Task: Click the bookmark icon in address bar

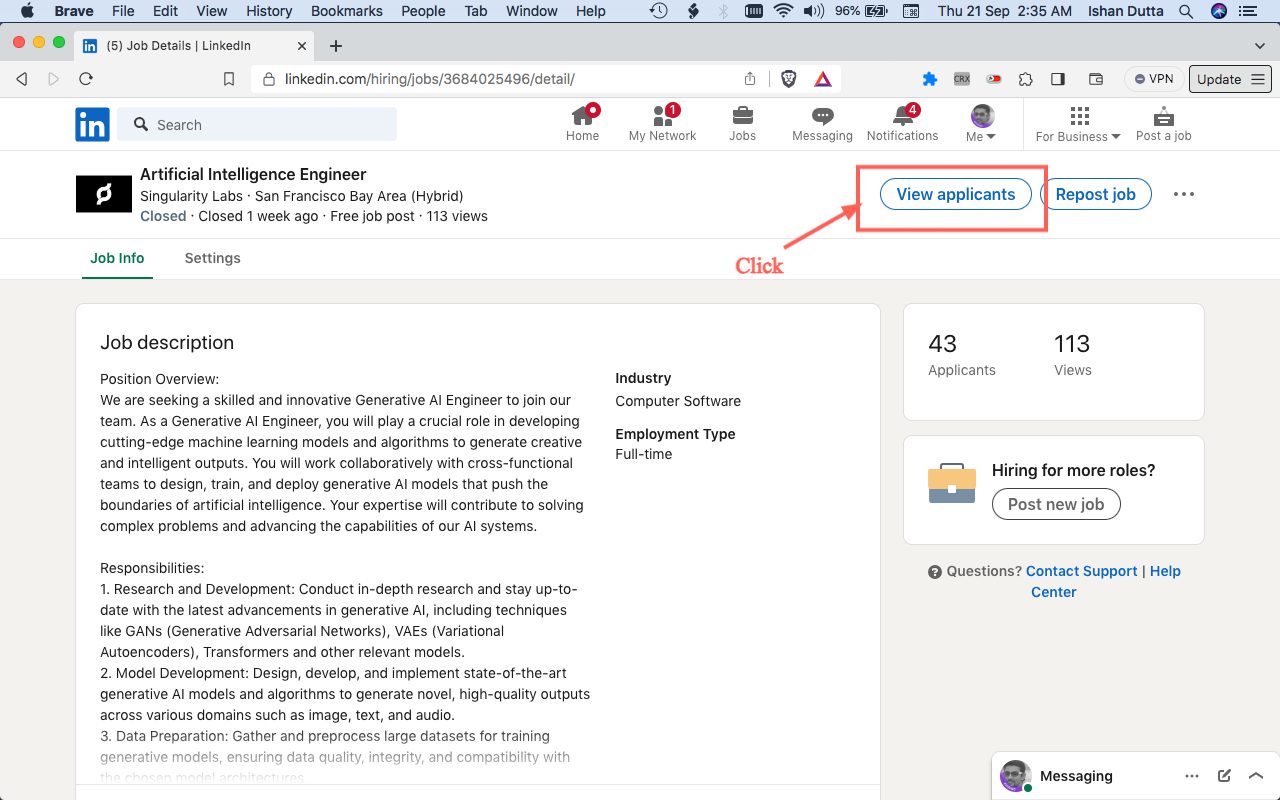Action: (229, 79)
